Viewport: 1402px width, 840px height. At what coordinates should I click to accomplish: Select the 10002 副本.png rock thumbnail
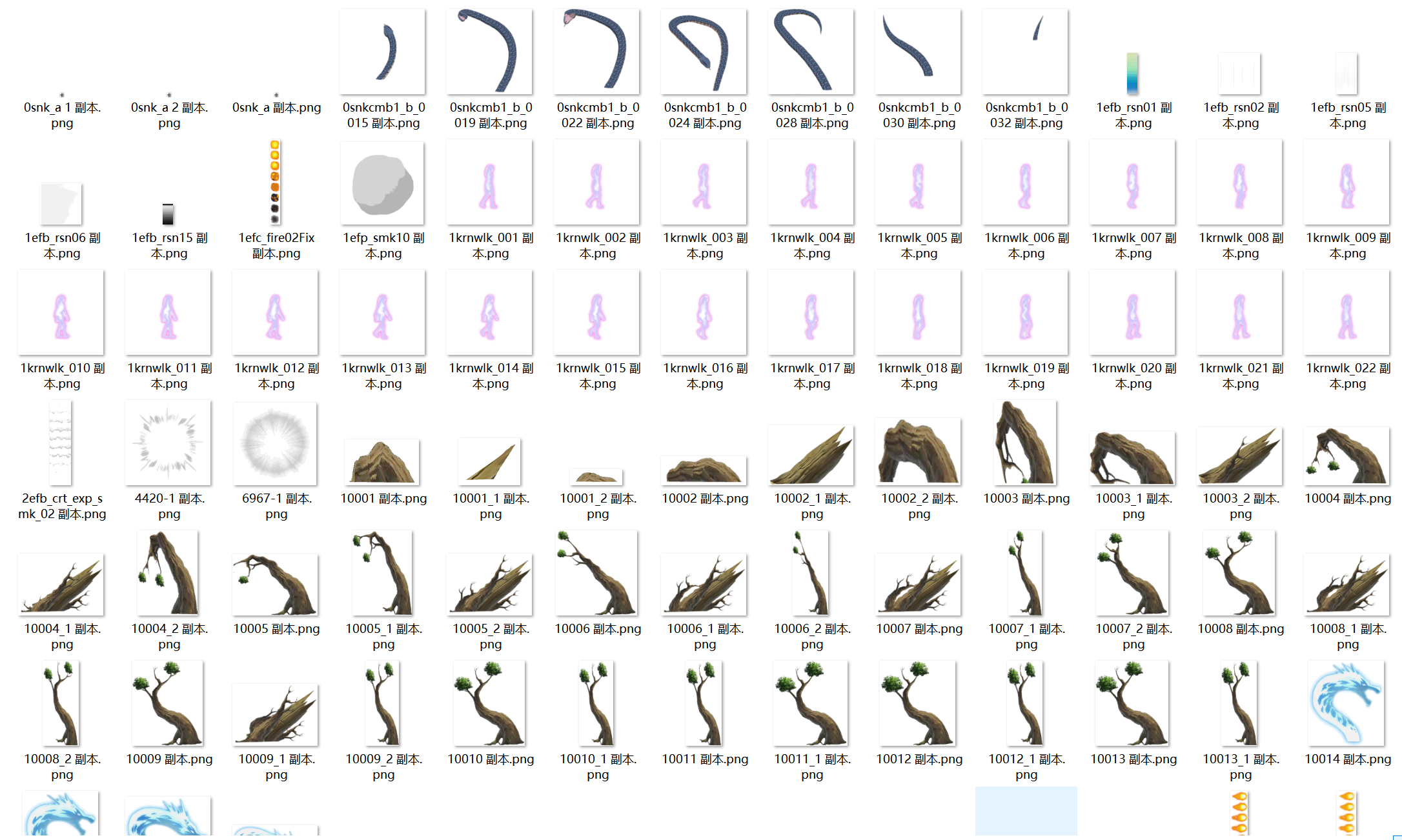[x=704, y=470]
